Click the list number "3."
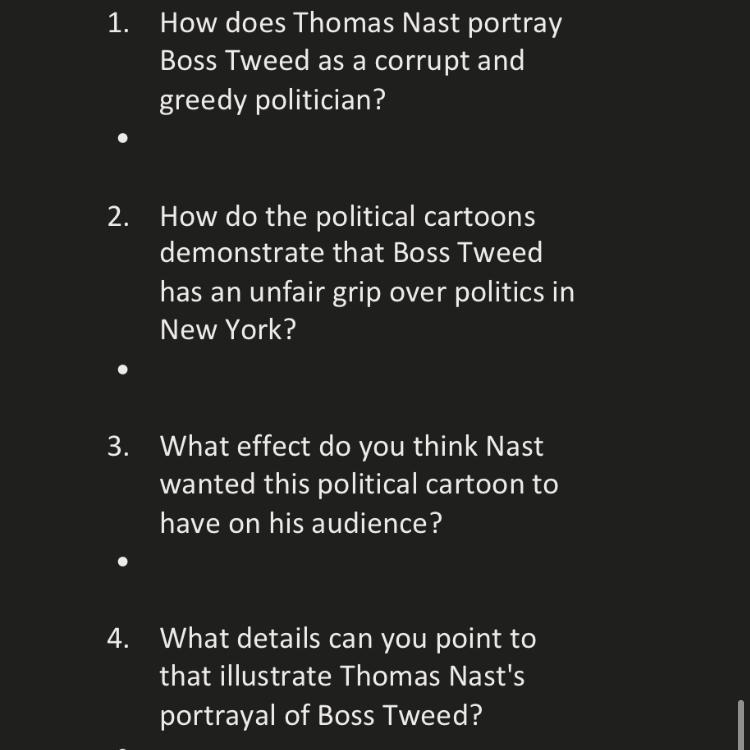The image size is (750, 750). [x=119, y=446]
